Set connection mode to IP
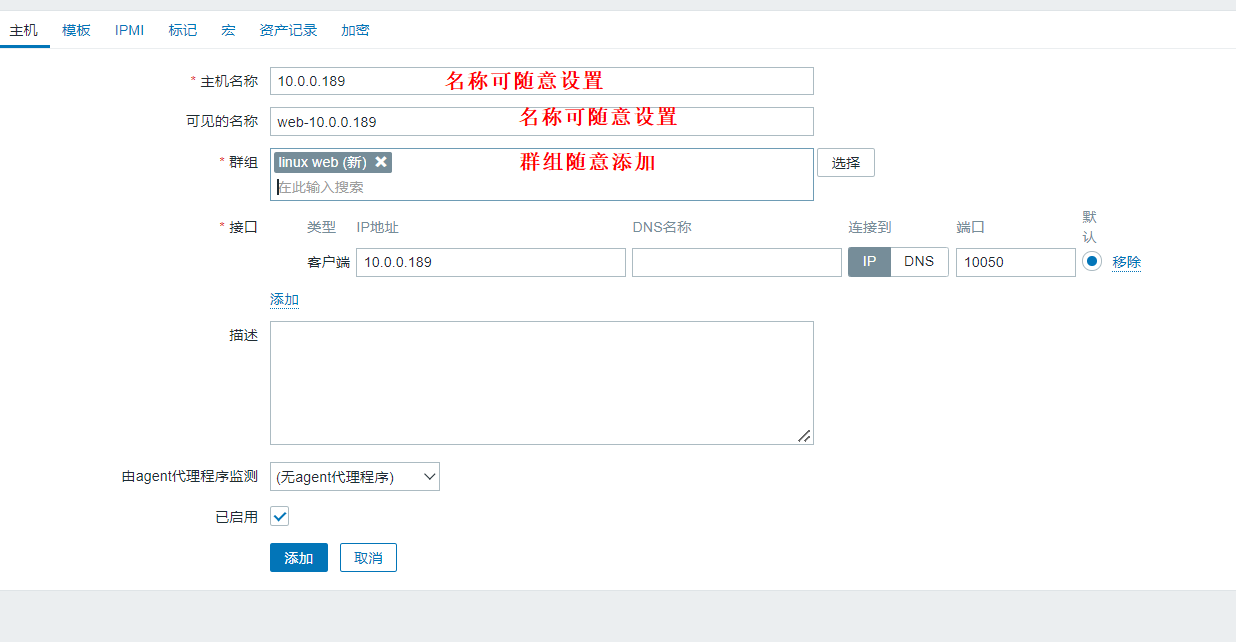Image resolution: width=1236 pixels, height=642 pixels. (x=869, y=262)
